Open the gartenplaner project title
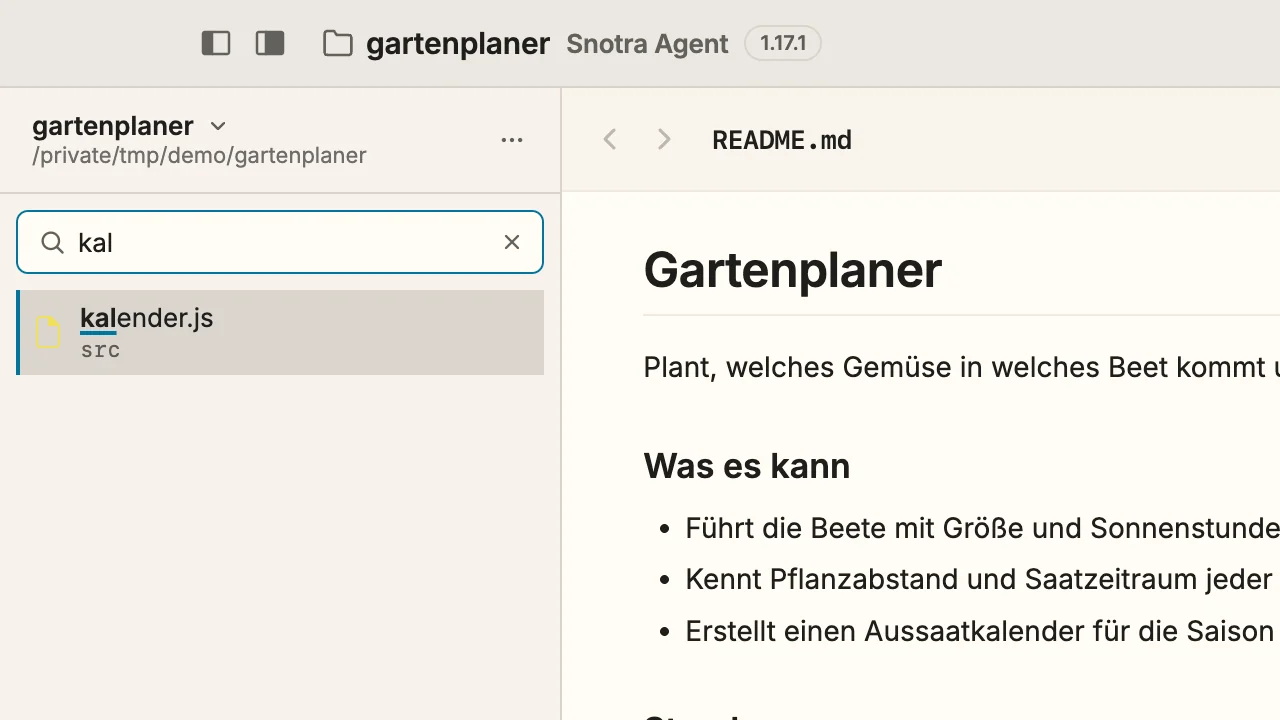 (x=458, y=44)
